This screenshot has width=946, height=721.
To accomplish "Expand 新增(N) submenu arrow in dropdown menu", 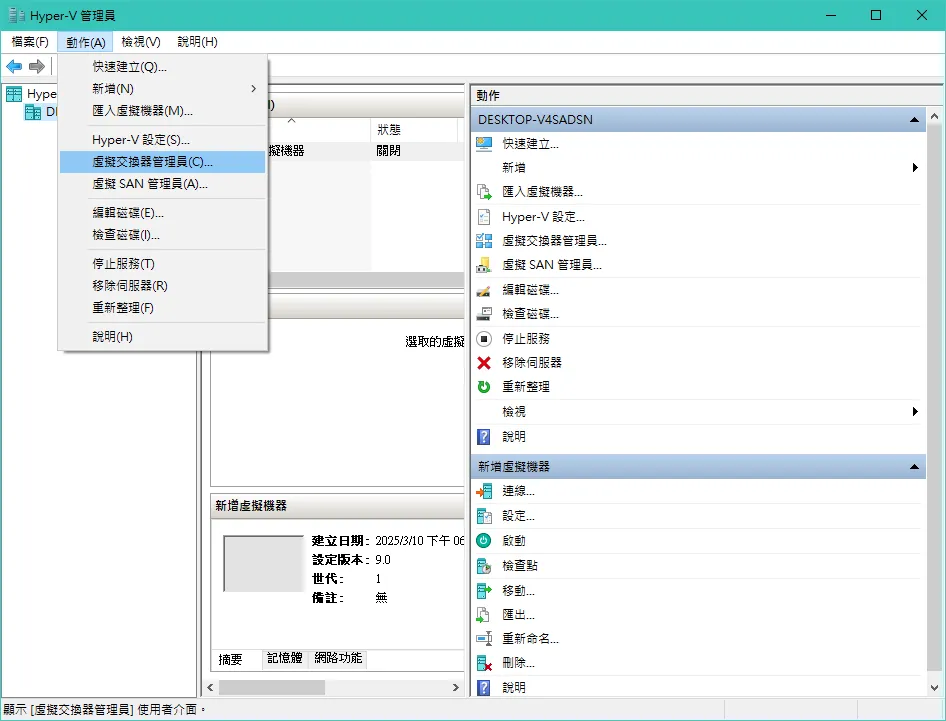I will coord(253,89).
